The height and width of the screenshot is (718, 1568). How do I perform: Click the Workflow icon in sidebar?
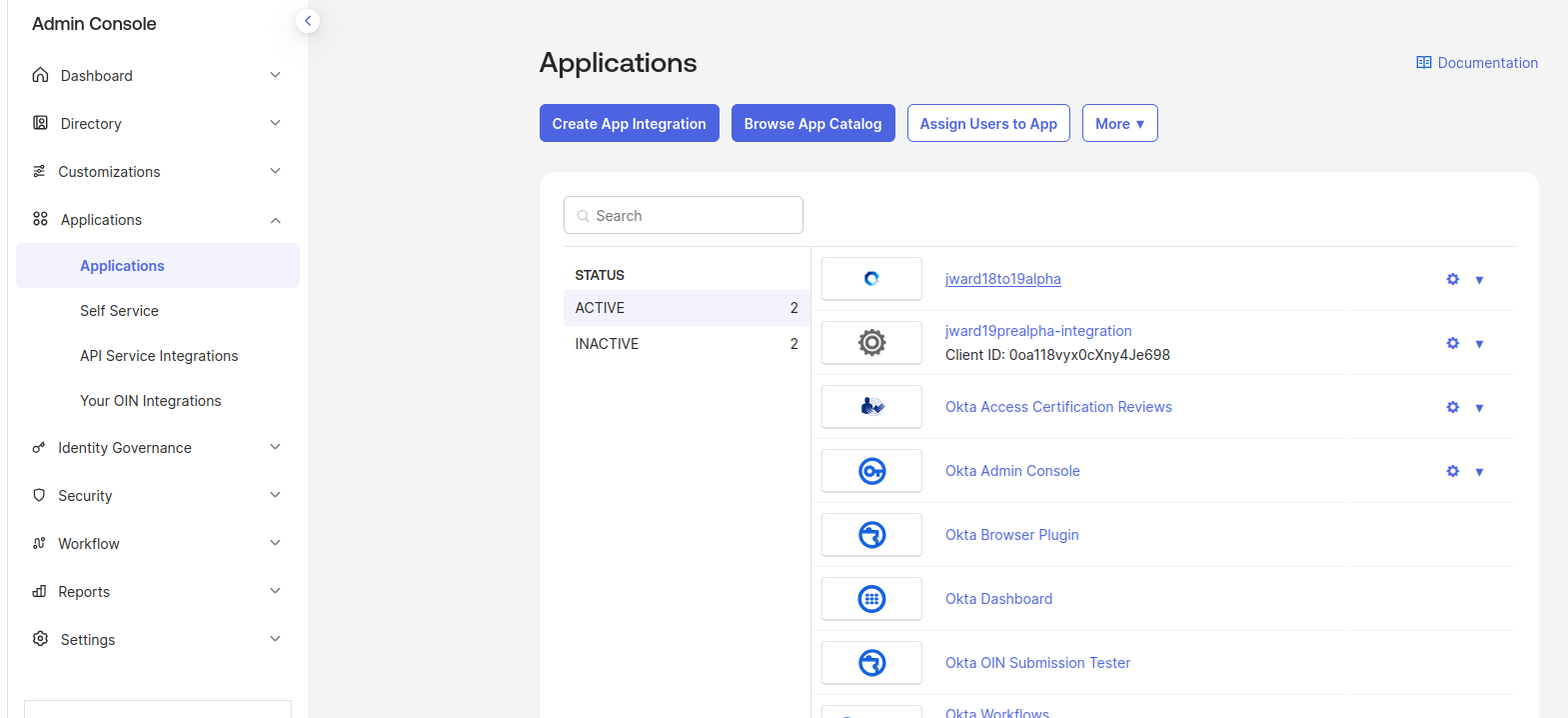[x=39, y=543]
